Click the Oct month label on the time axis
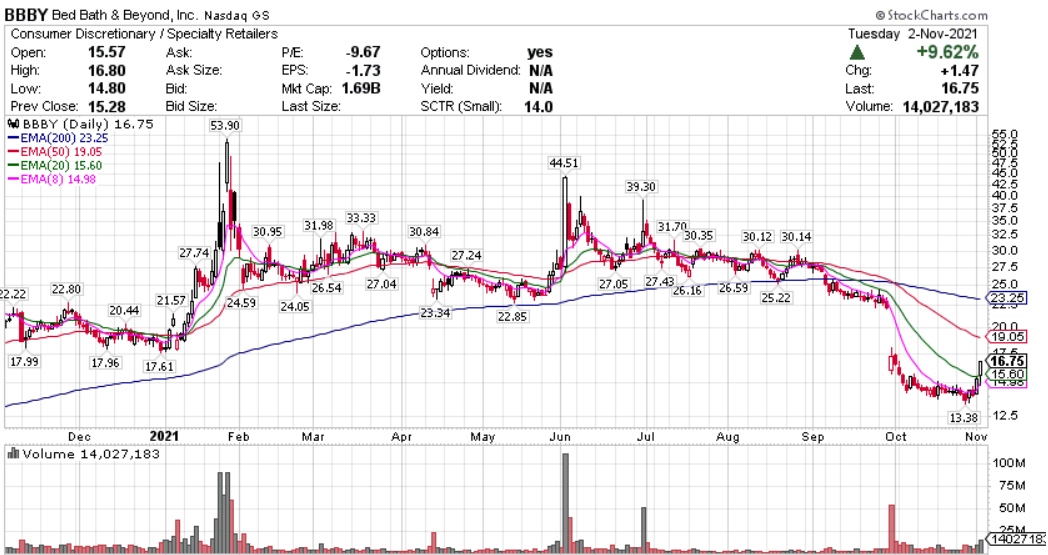Screen dimensions: 1048x555 [895, 437]
